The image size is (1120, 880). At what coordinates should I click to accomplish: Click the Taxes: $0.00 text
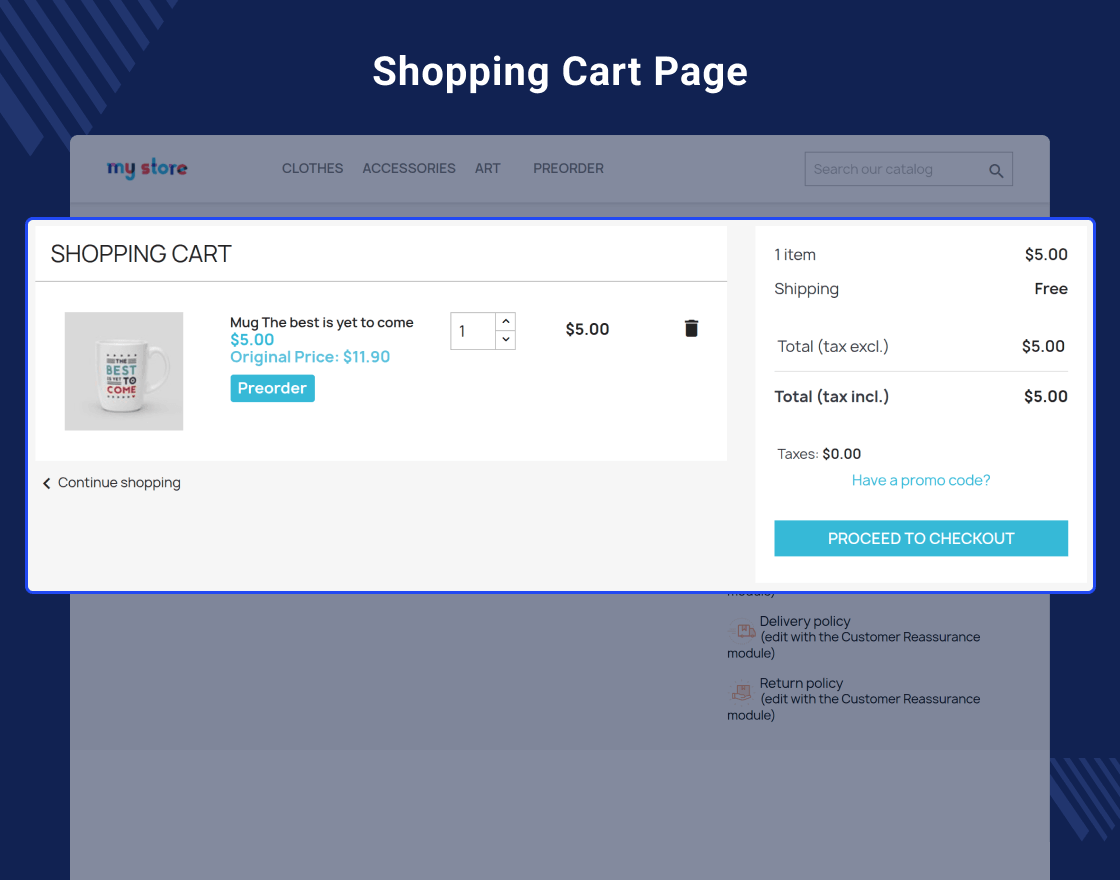coord(819,454)
